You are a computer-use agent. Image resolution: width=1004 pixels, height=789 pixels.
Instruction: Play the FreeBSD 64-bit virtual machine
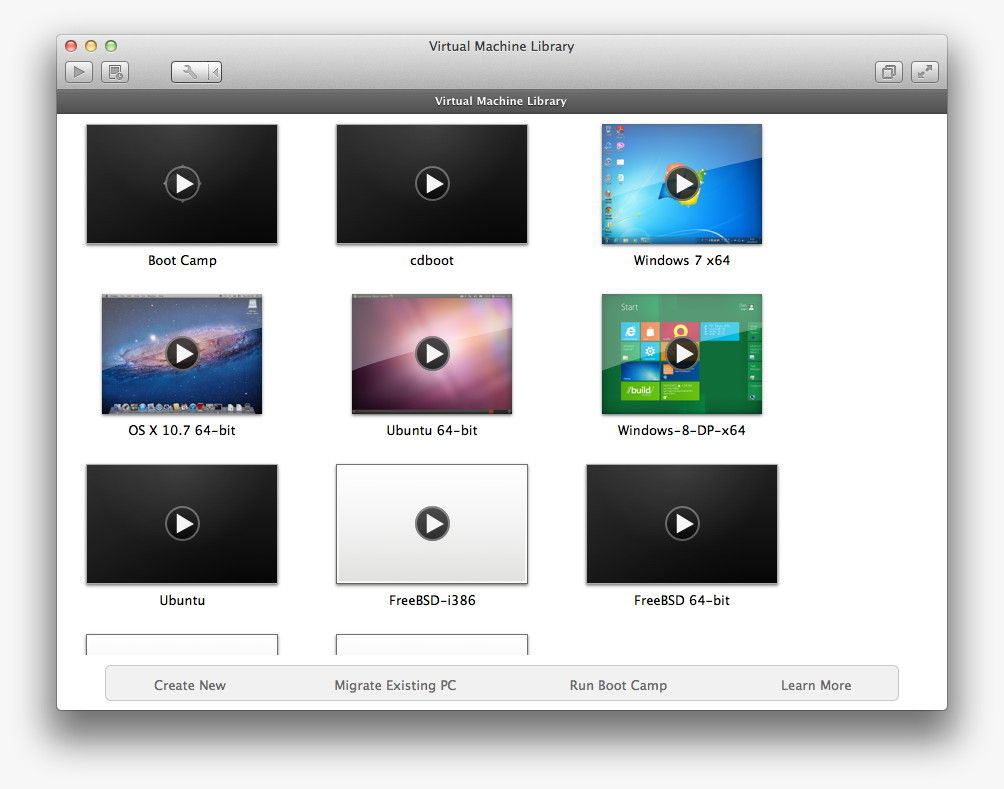coord(682,524)
